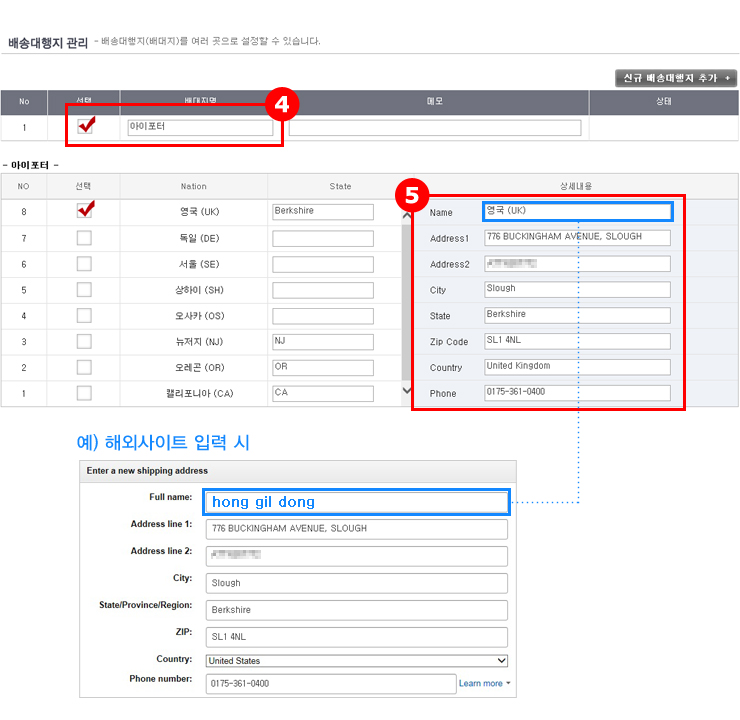
Task: Click the Zip Code field SL1 4NL
Action: pyautogui.click(x=577, y=341)
